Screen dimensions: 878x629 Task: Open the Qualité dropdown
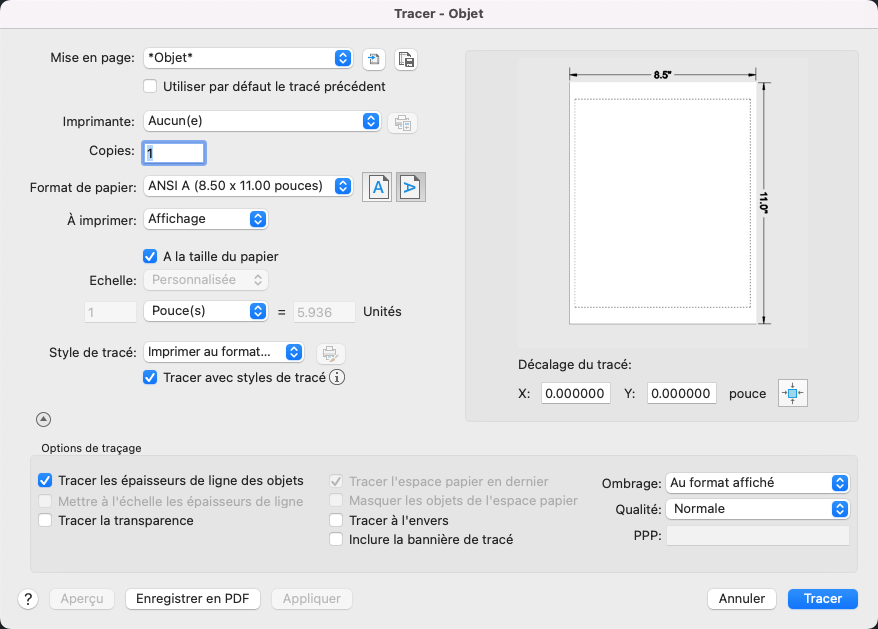pyautogui.click(x=757, y=509)
